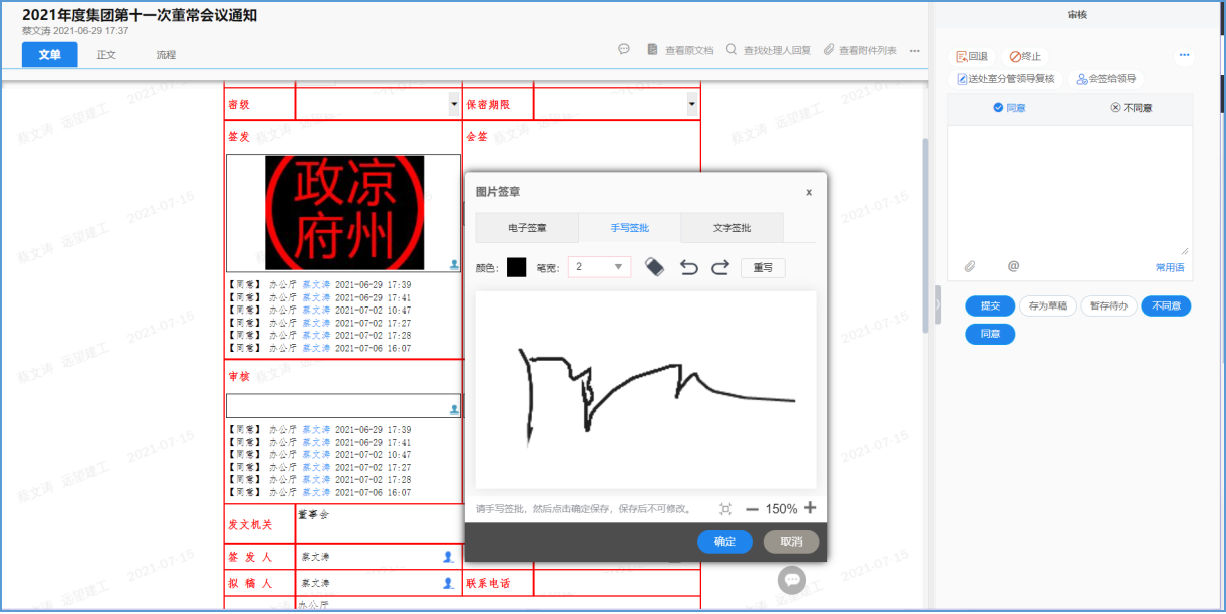Click the 终止 terminate button
This screenshot has width=1226, height=614.
[1026, 57]
